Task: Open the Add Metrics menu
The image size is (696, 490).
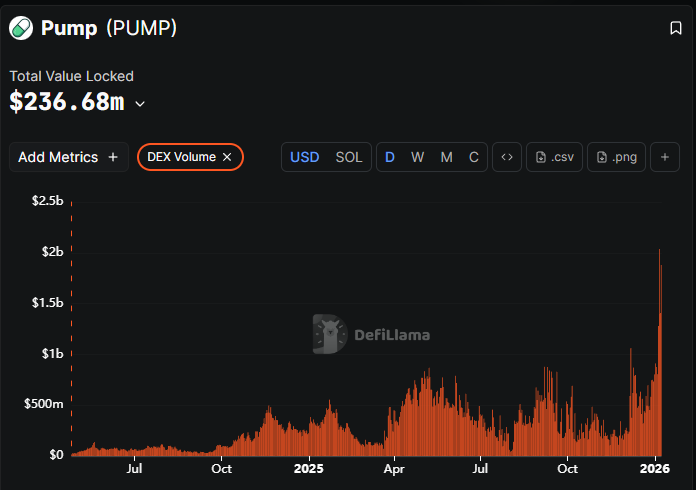Action: (69, 157)
